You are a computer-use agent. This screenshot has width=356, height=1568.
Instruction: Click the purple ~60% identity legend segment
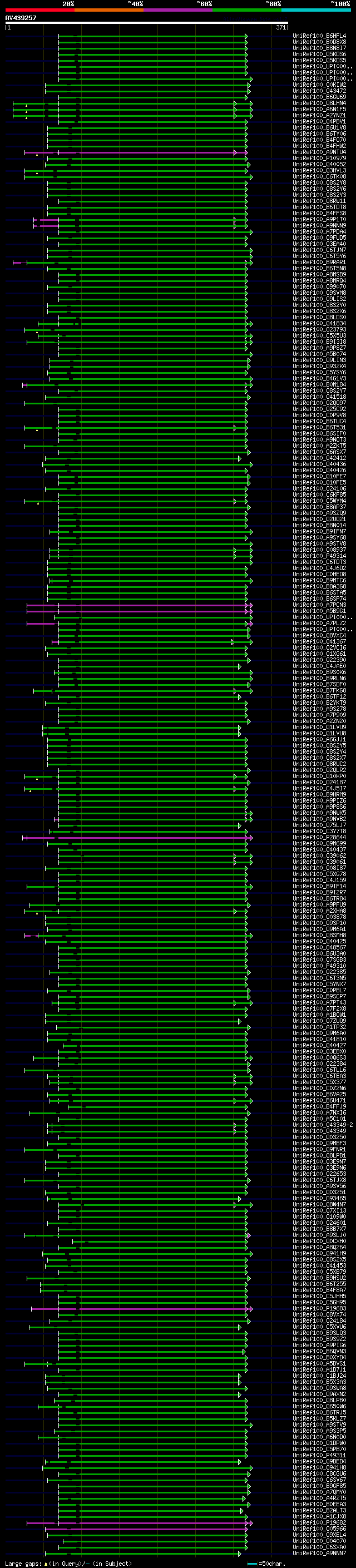pyautogui.click(x=177, y=10)
